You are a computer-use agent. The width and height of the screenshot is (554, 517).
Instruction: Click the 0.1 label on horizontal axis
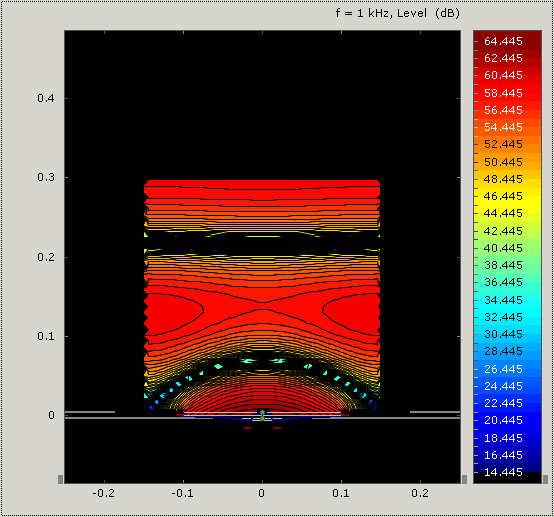coord(341,493)
